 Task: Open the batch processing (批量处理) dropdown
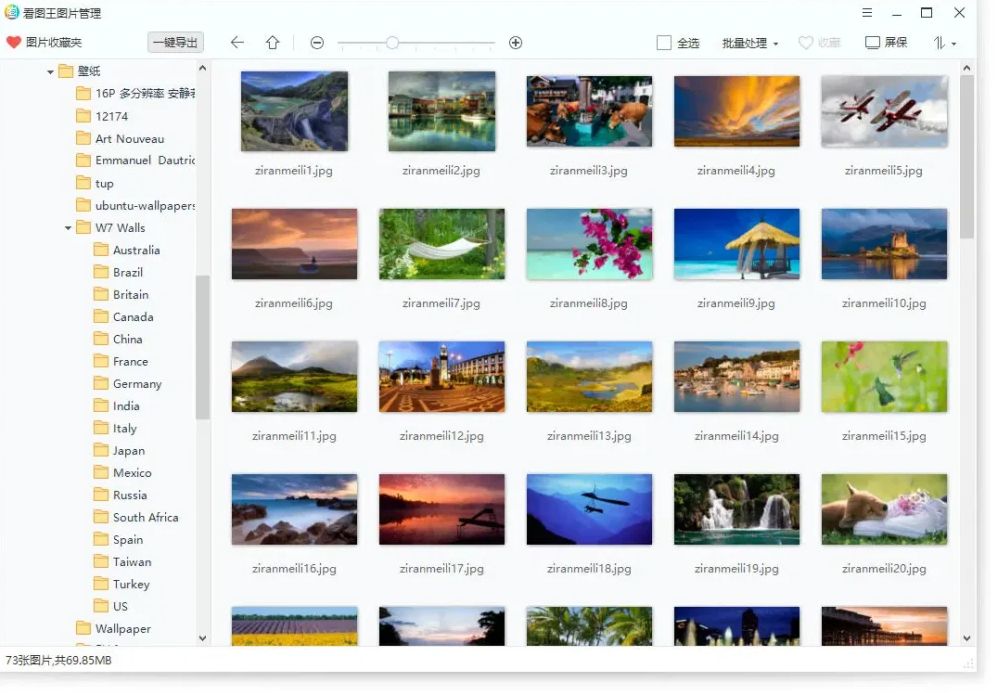(750, 43)
